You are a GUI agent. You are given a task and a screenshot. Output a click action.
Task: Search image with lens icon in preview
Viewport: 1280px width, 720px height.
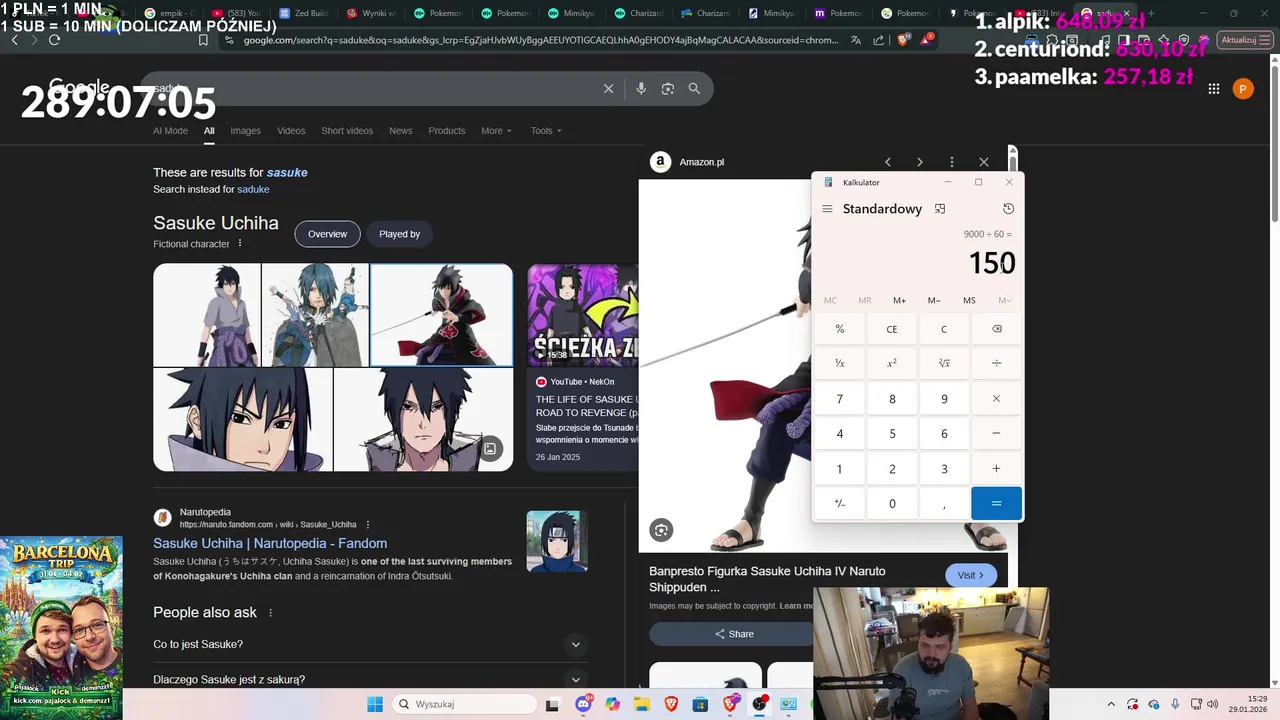[661, 530]
